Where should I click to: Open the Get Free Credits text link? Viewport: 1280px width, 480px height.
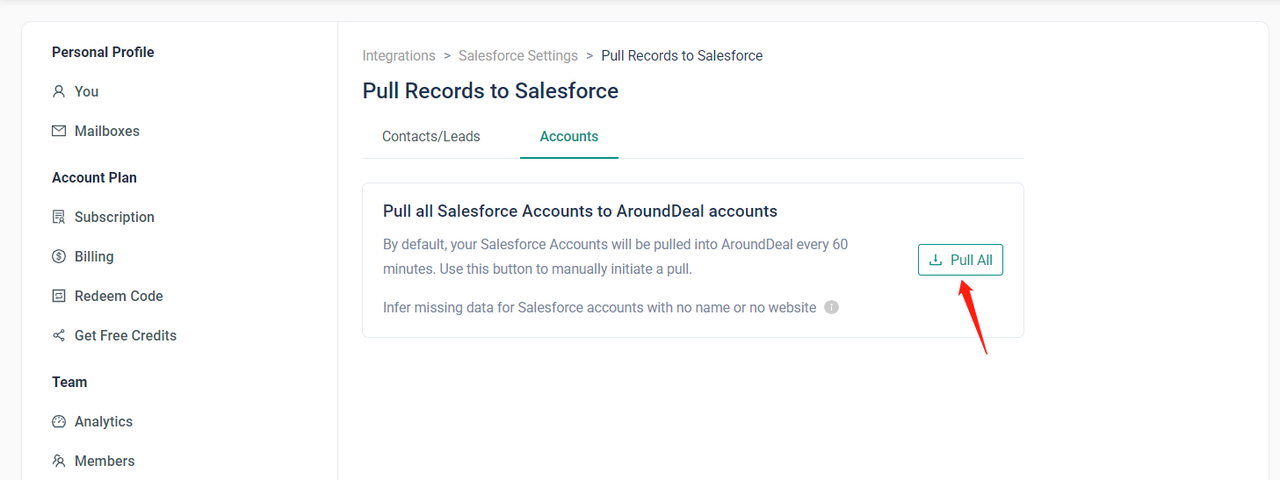(x=125, y=336)
